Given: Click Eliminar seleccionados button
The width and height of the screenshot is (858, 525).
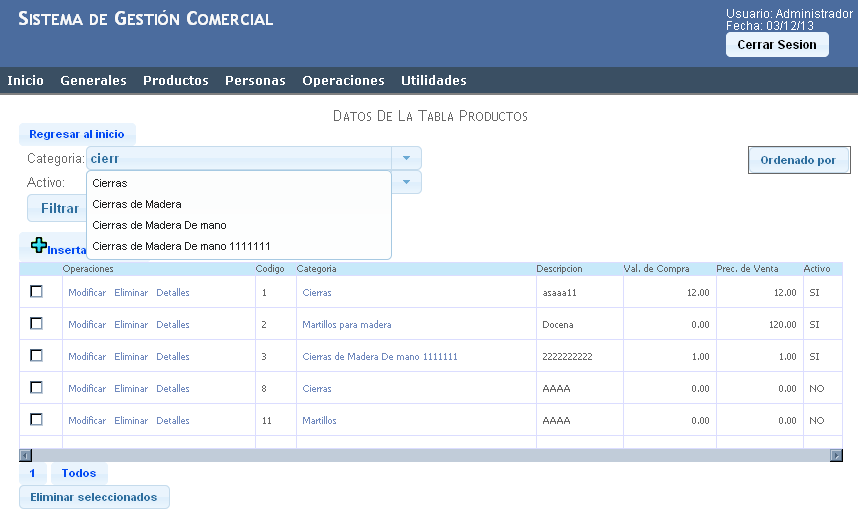Looking at the screenshot, I should point(94,497).
